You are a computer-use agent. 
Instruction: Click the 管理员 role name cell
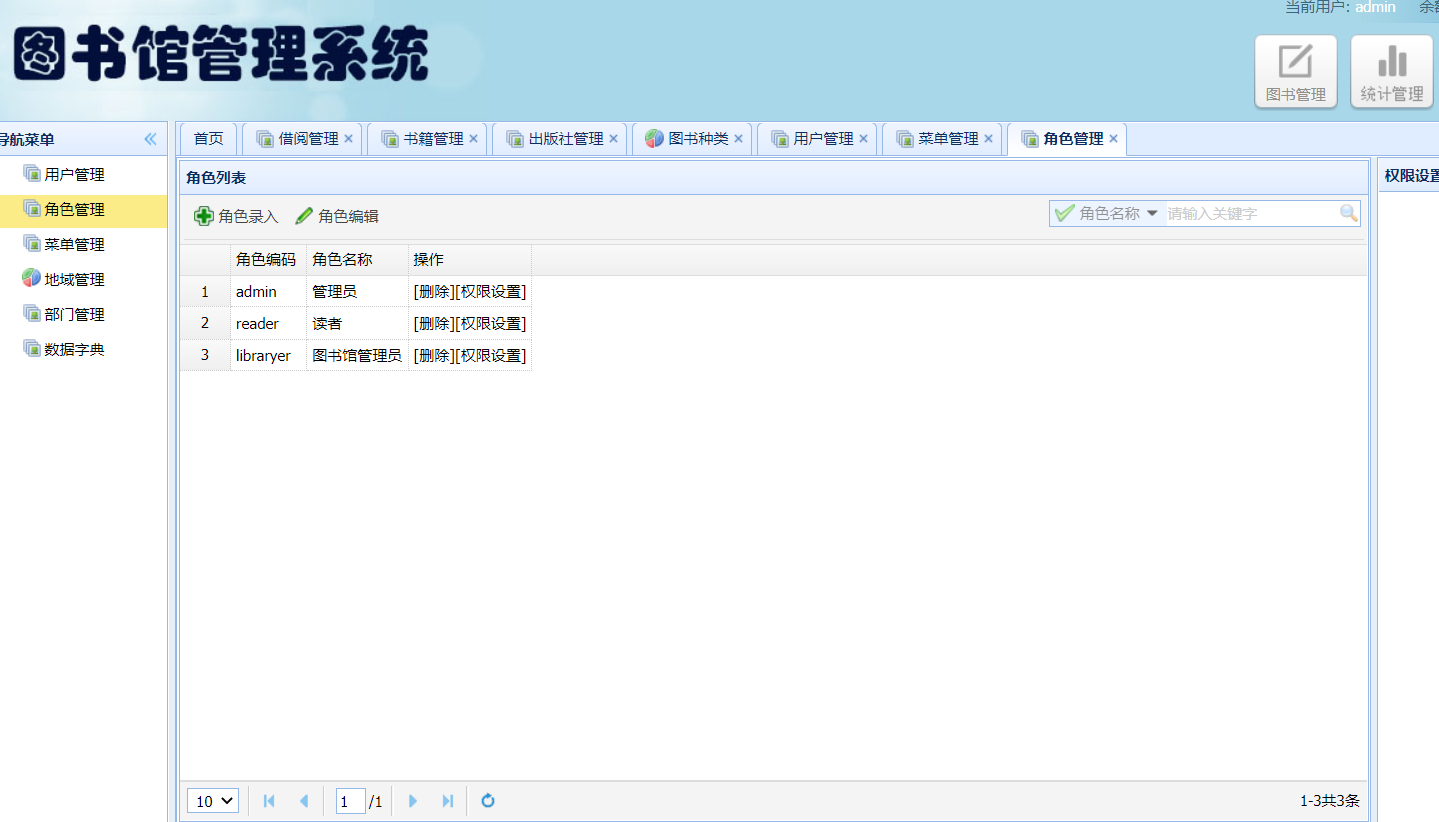coord(357,292)
